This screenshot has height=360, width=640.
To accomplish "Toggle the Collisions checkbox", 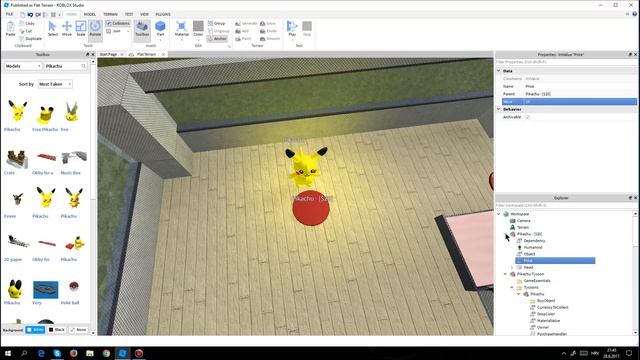I will point(118,23).
